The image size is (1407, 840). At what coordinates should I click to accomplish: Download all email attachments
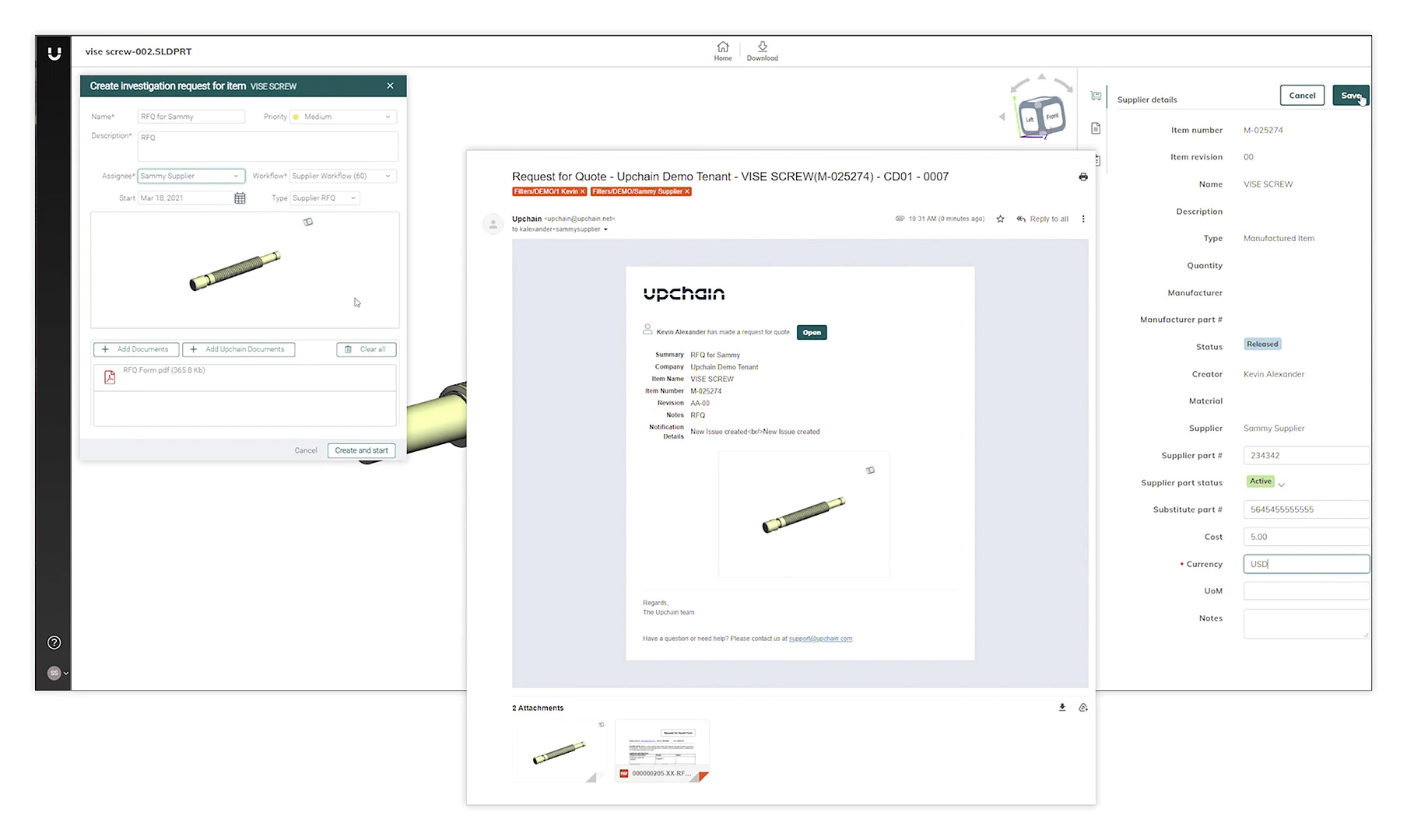(x=1062, y=708)
